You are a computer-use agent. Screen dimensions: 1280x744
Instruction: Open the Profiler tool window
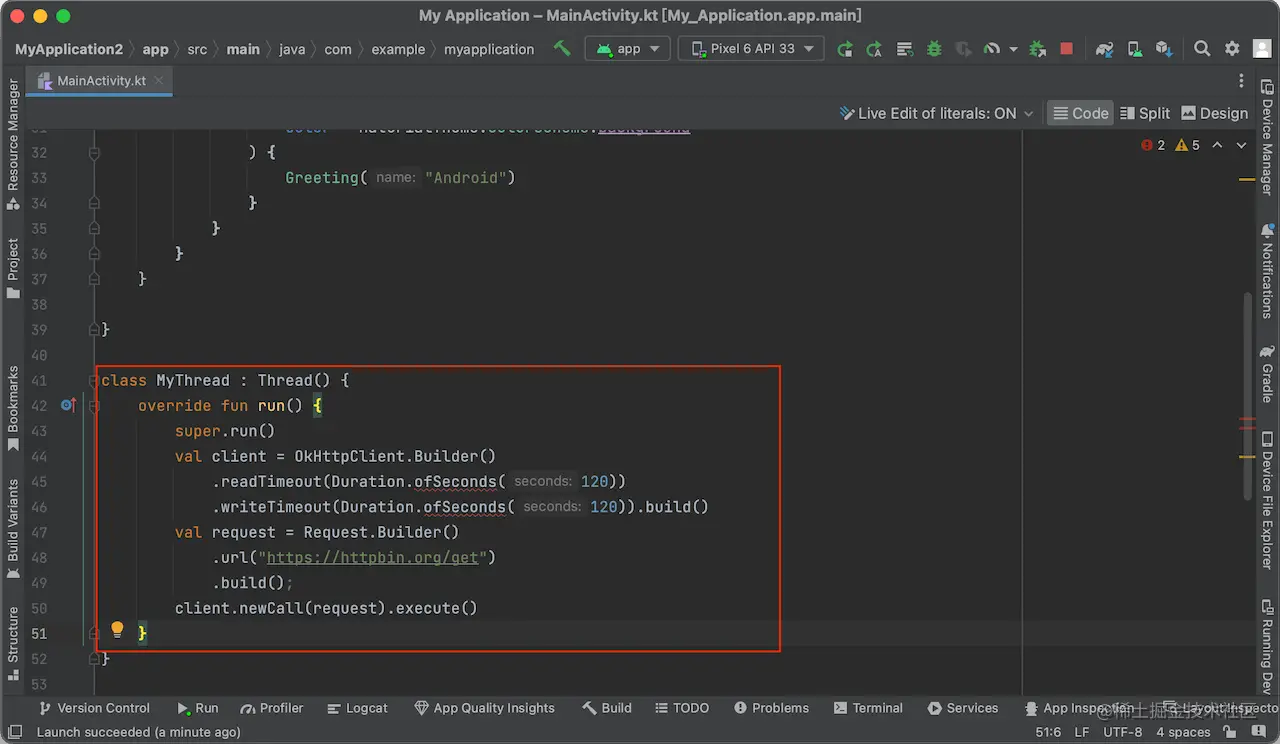(272, 708)
